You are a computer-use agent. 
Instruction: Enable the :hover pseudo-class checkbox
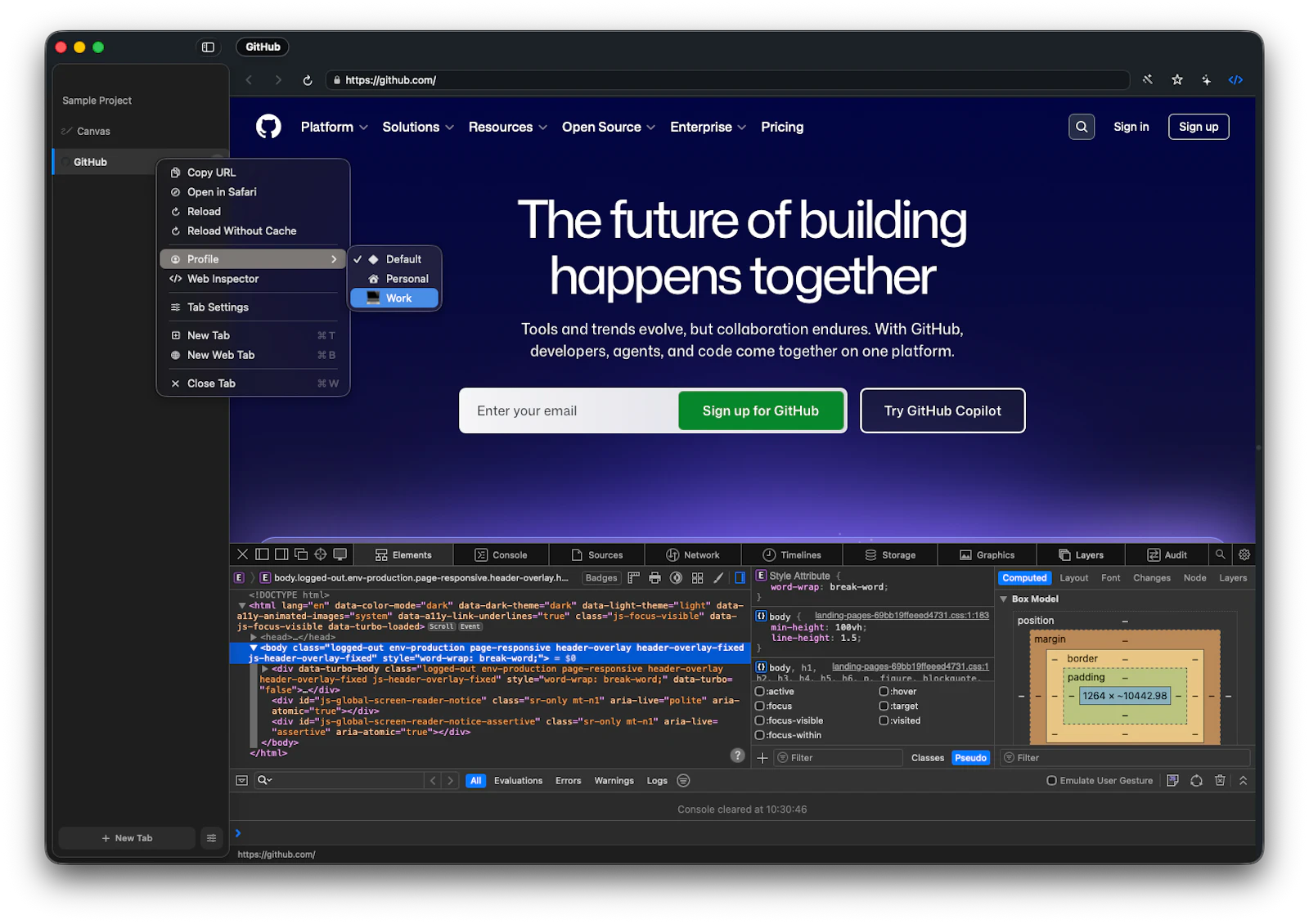(884, 691)
